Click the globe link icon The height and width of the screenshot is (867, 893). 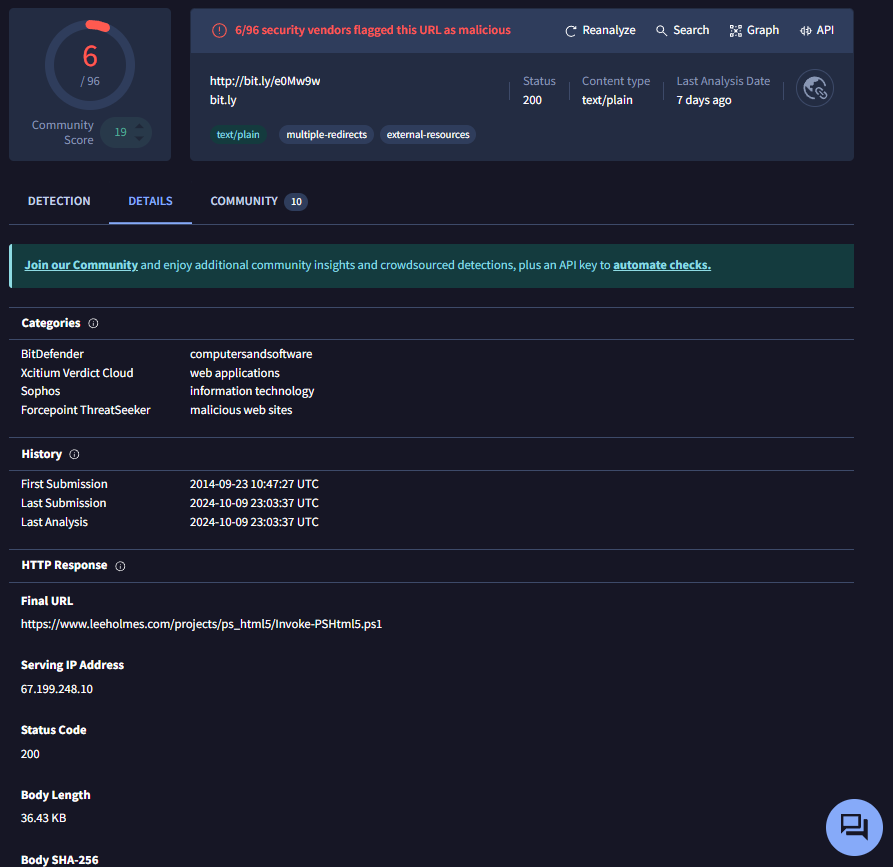pos(815,88)
